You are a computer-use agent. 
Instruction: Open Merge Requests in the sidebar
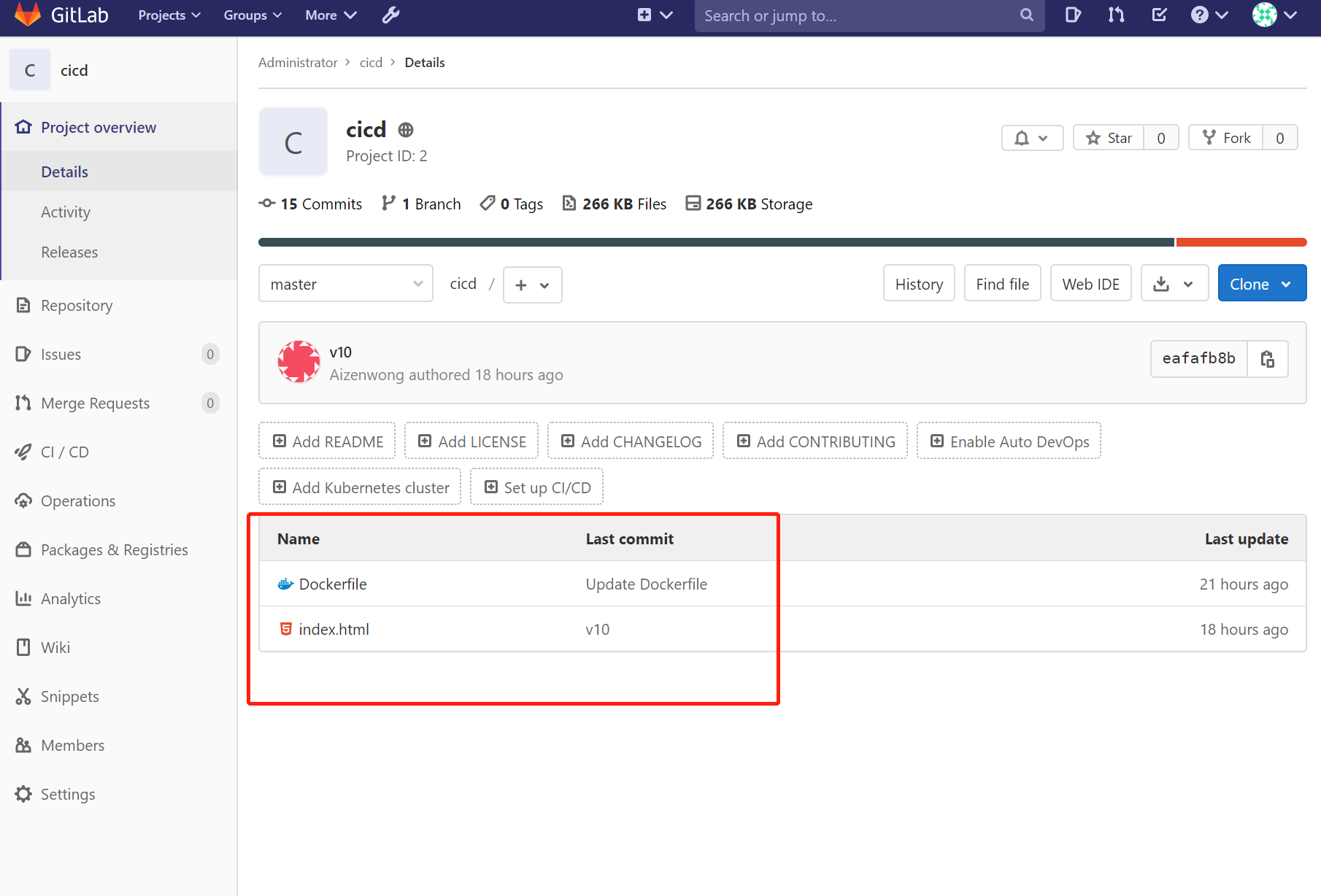[119, 403]
